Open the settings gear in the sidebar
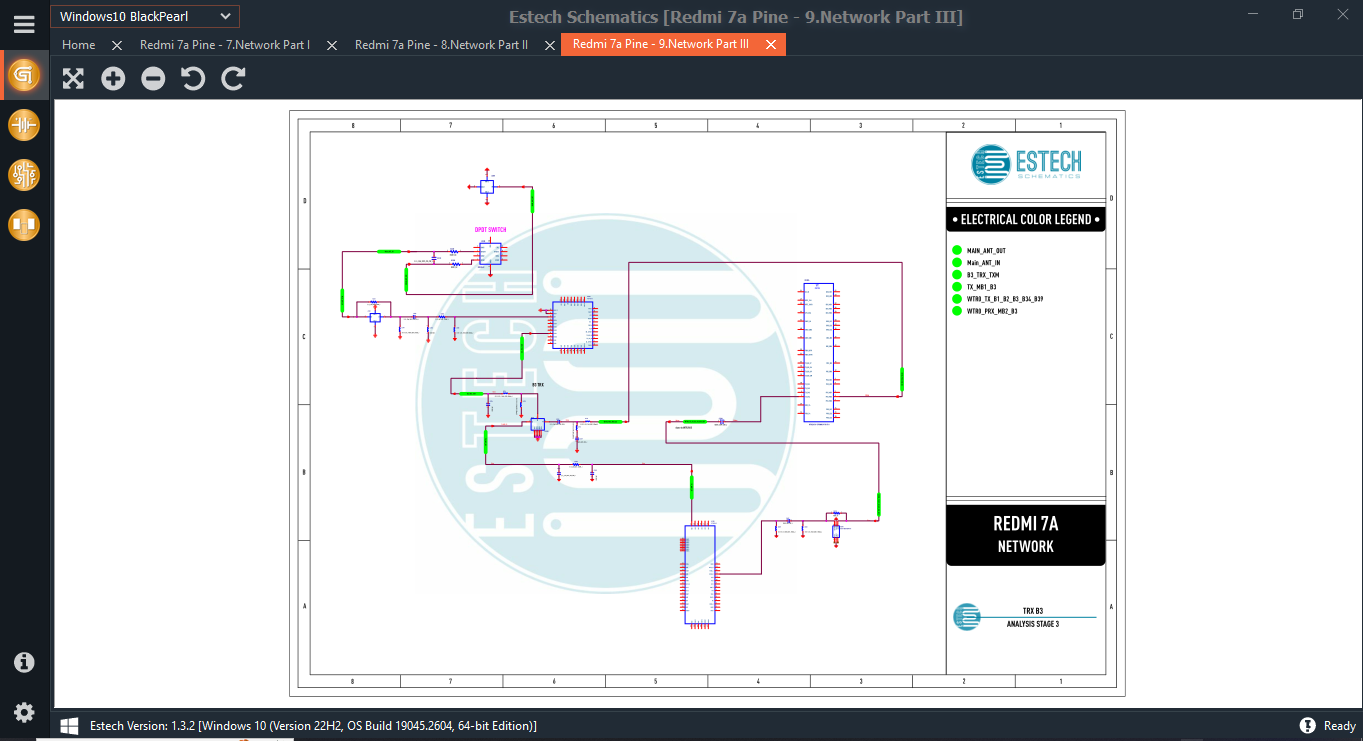The image size is (1363, 741). tap(24, 712)
